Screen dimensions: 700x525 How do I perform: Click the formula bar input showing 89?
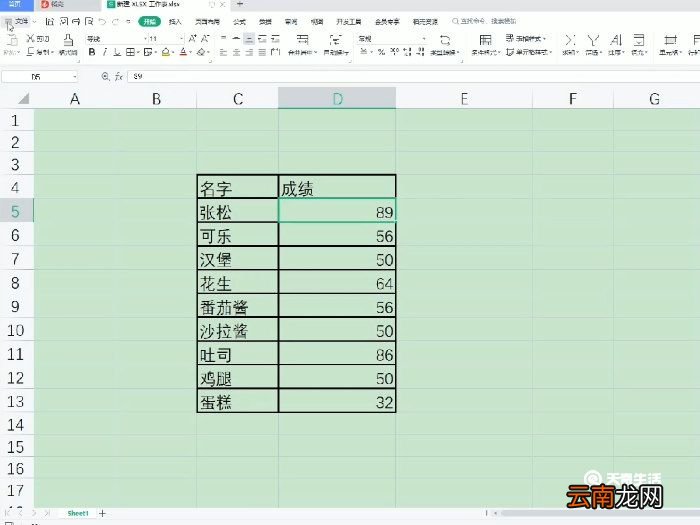(x=413, y=77)
